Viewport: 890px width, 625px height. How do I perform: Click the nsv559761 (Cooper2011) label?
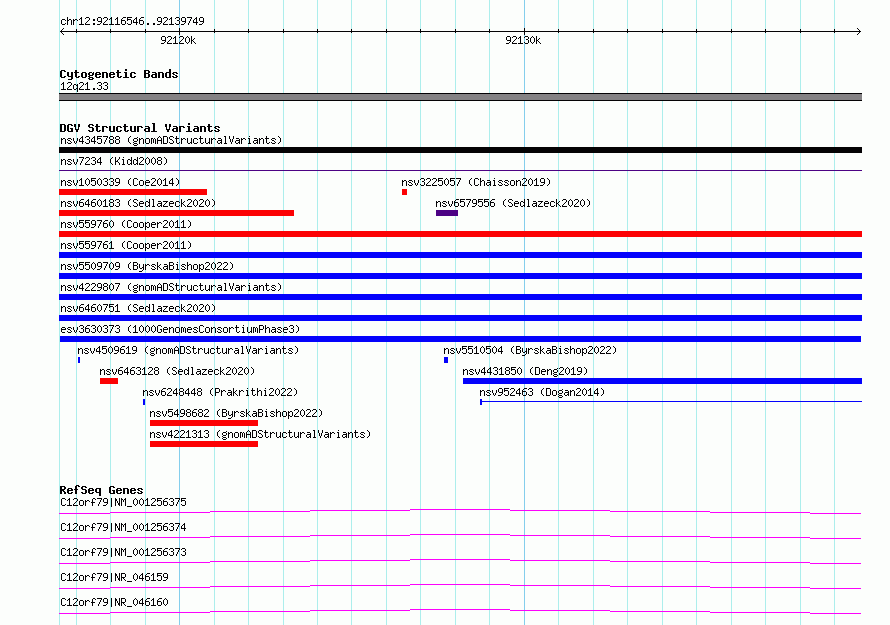click(126, 245)
